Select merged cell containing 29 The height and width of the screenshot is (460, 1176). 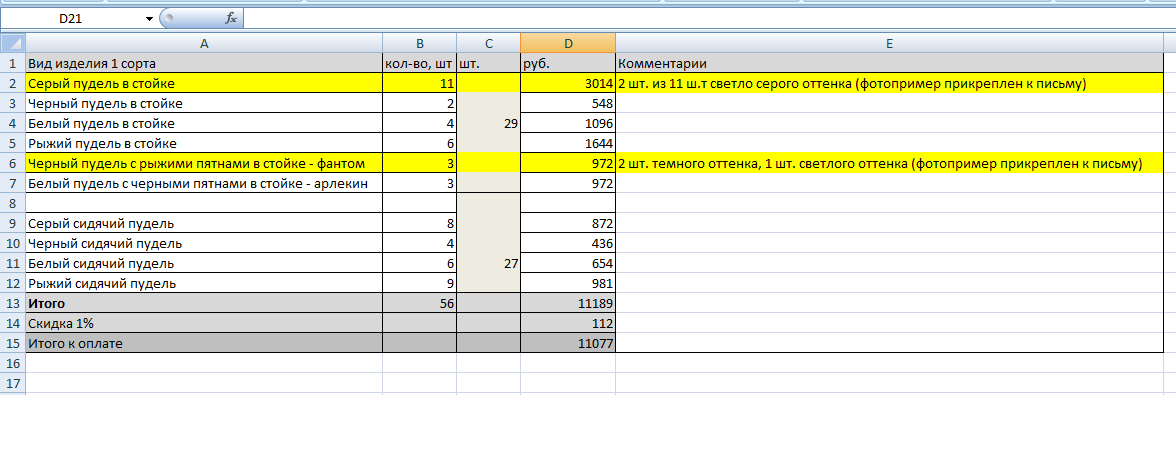488,123
